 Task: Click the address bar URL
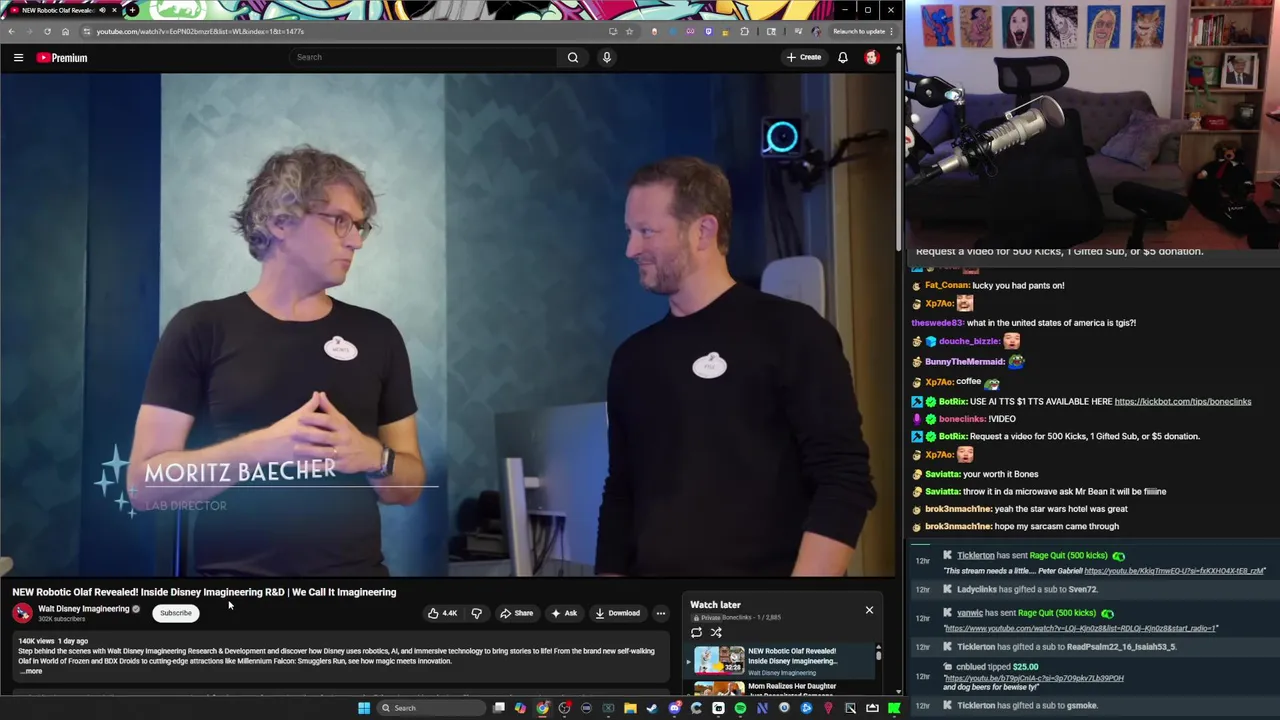(200, 31)
